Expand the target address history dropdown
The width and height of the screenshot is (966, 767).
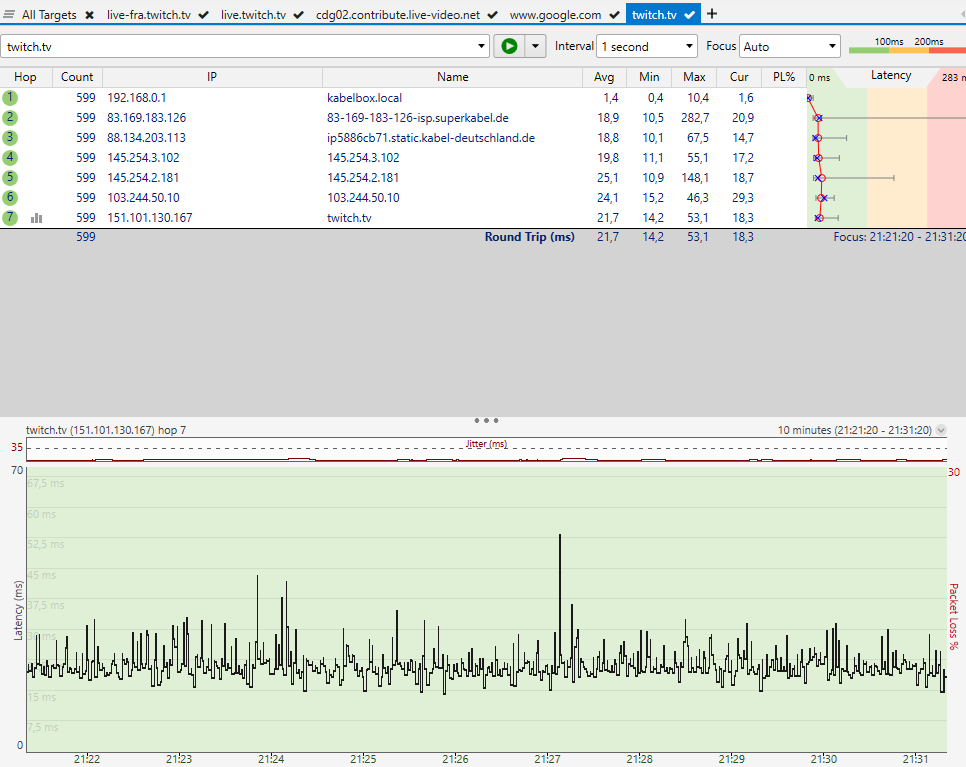click(481, 46)
